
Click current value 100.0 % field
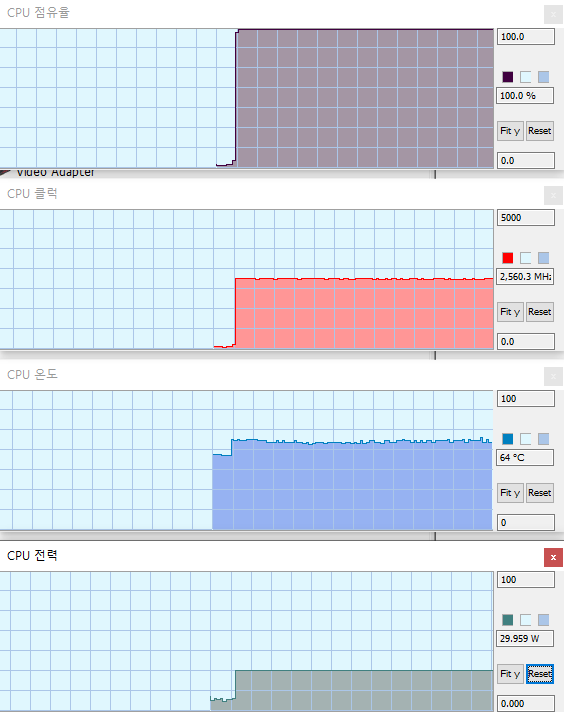(525, 96)
